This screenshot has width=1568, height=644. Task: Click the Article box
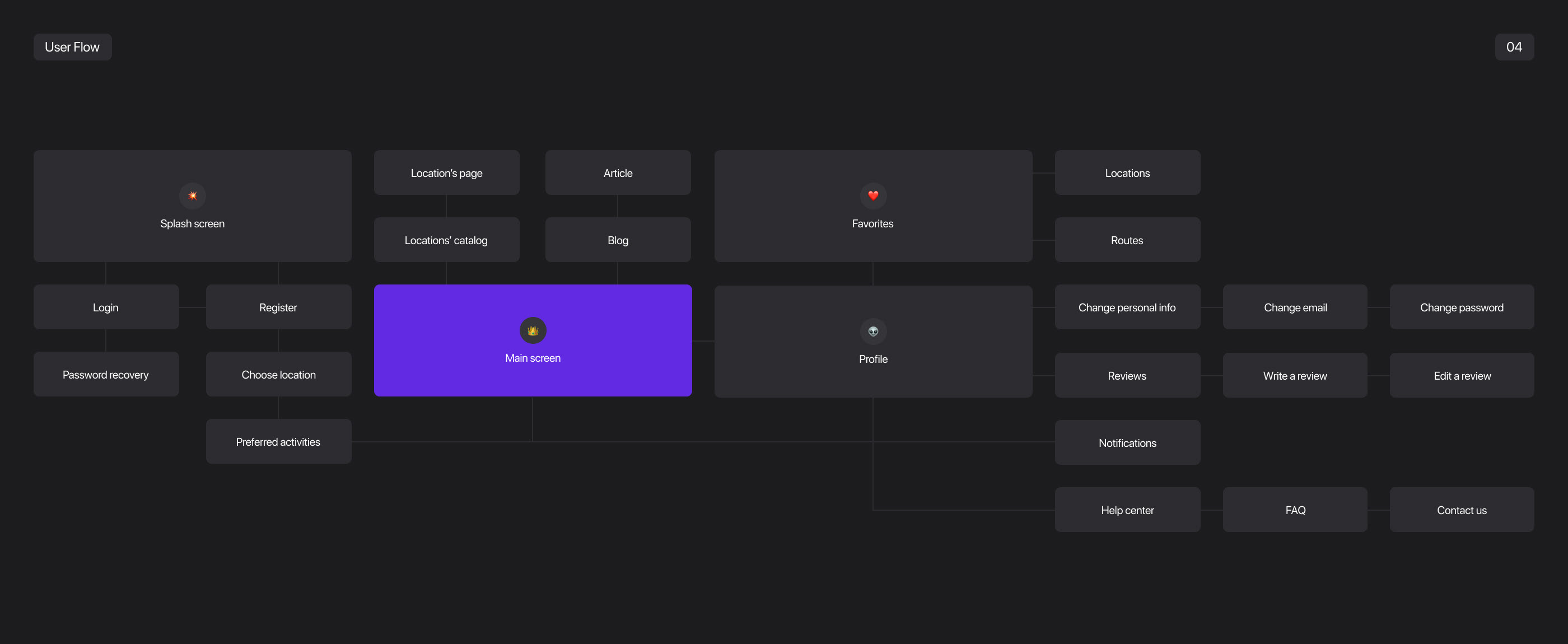point(618,173)
